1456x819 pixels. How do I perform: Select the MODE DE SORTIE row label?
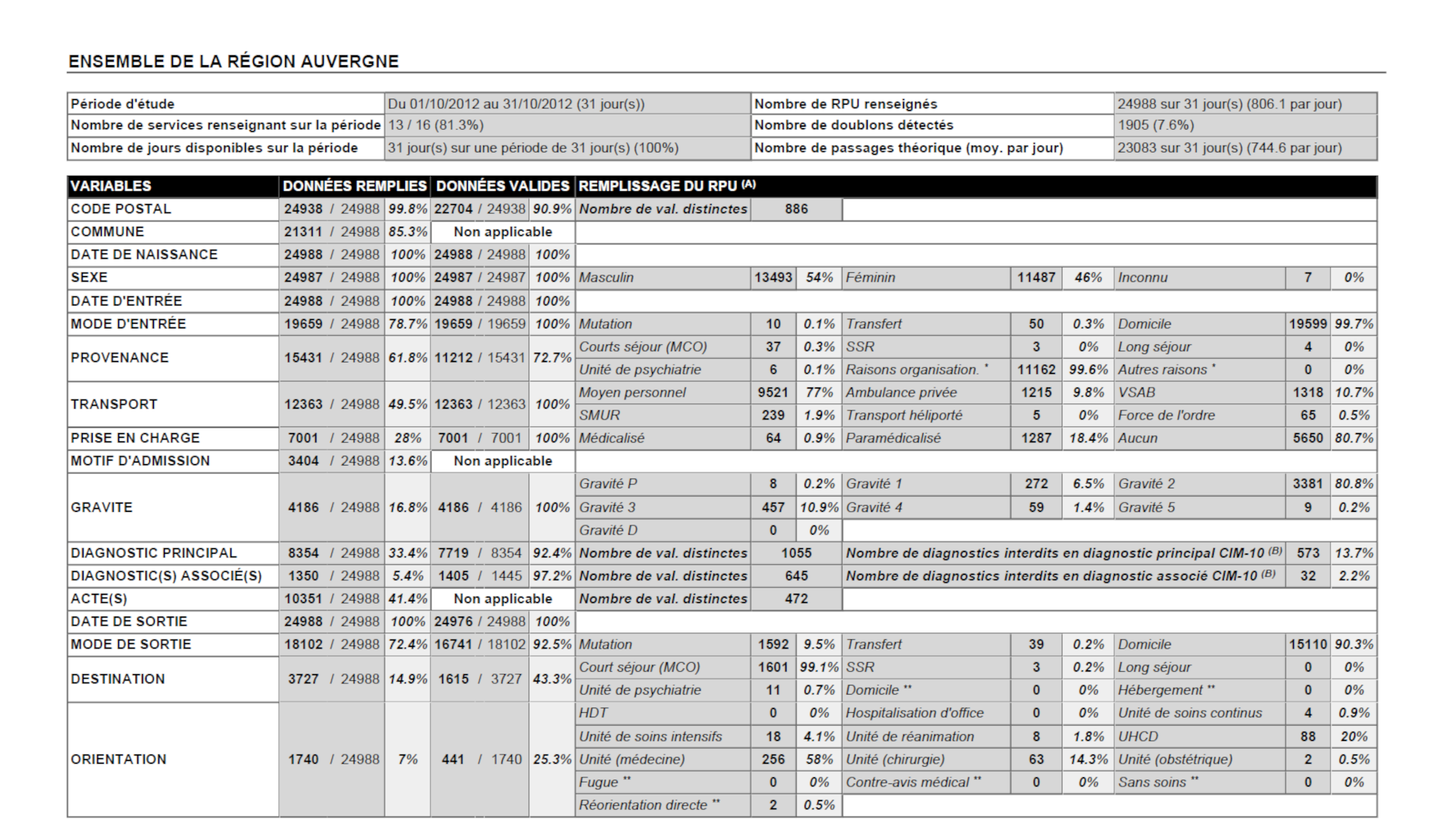[x=131, y=644]
